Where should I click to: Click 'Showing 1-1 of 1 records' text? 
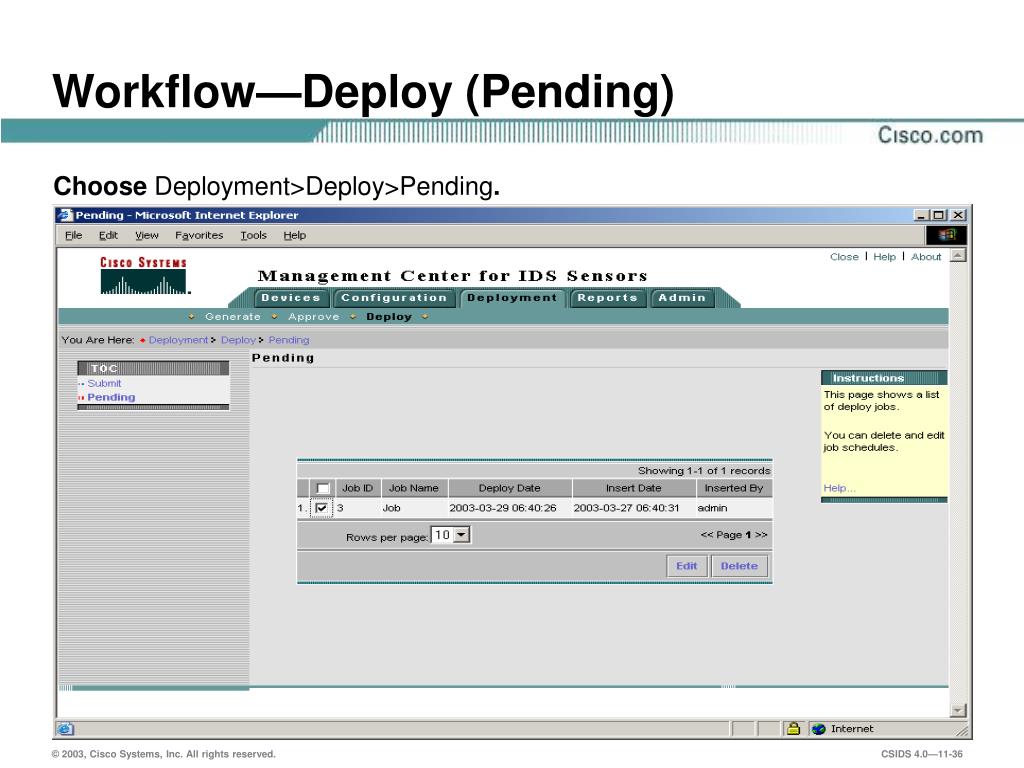[x=704, y=471]
